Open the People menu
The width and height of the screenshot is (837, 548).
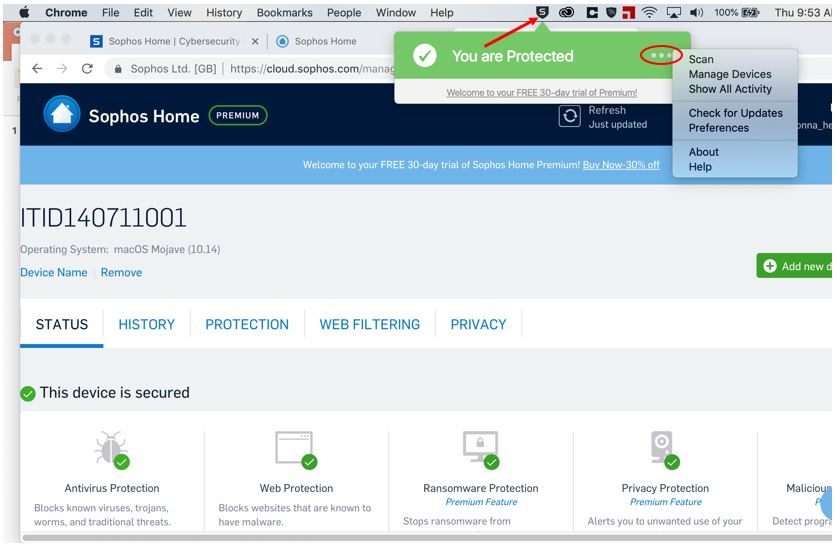(344, 12)
